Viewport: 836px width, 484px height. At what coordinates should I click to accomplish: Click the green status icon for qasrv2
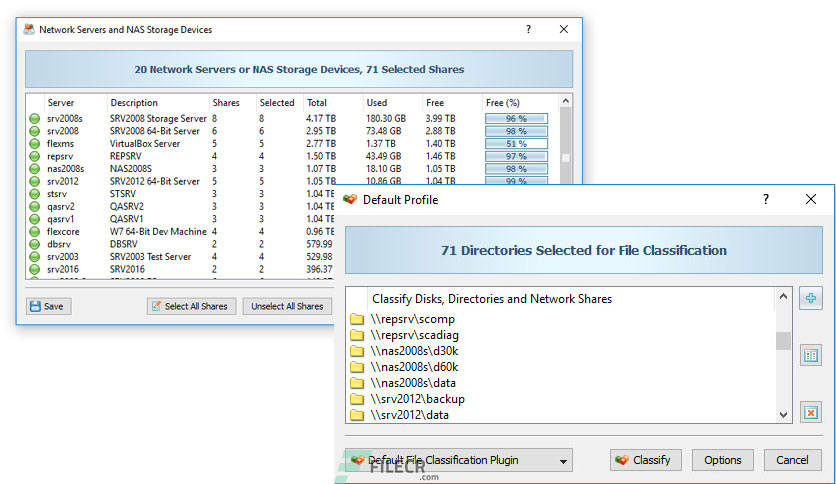click(35, 206)
